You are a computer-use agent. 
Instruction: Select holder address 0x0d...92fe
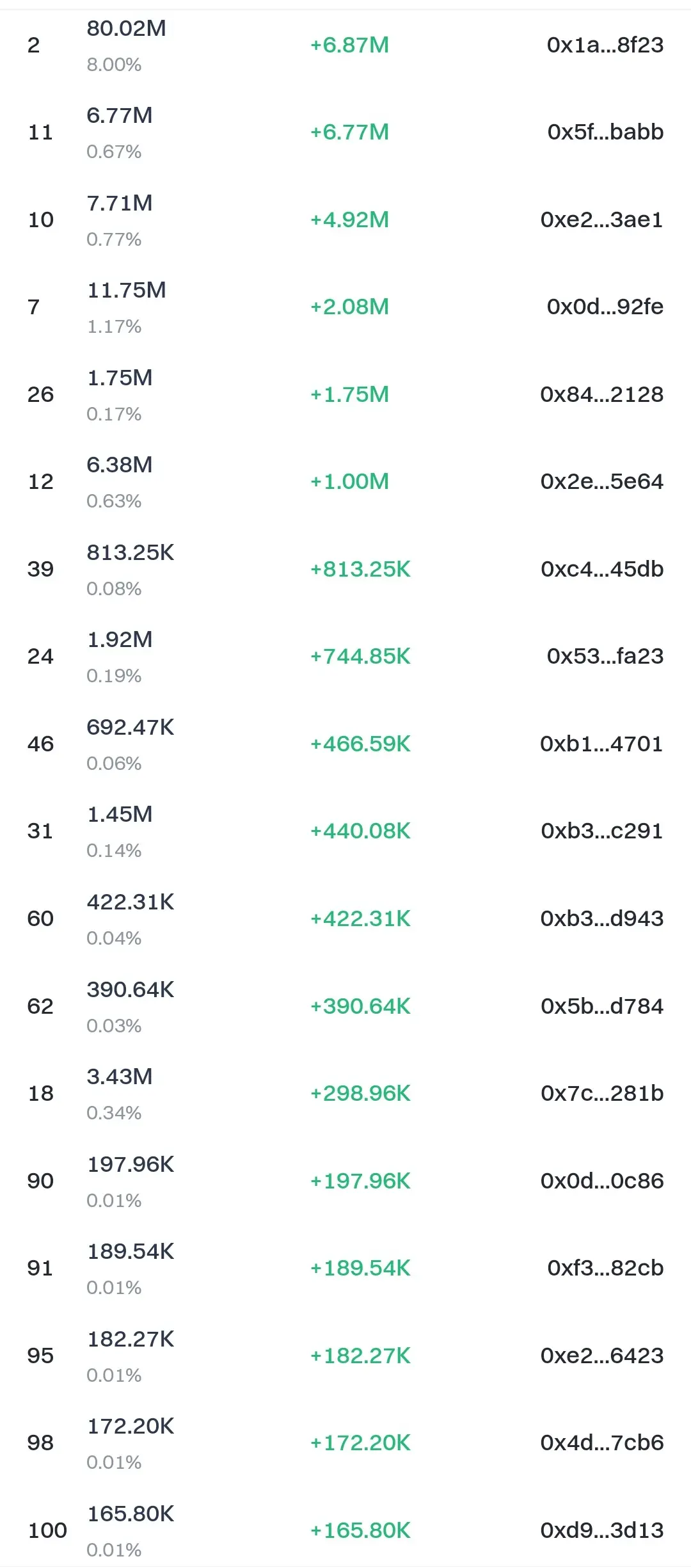(605, 307)
